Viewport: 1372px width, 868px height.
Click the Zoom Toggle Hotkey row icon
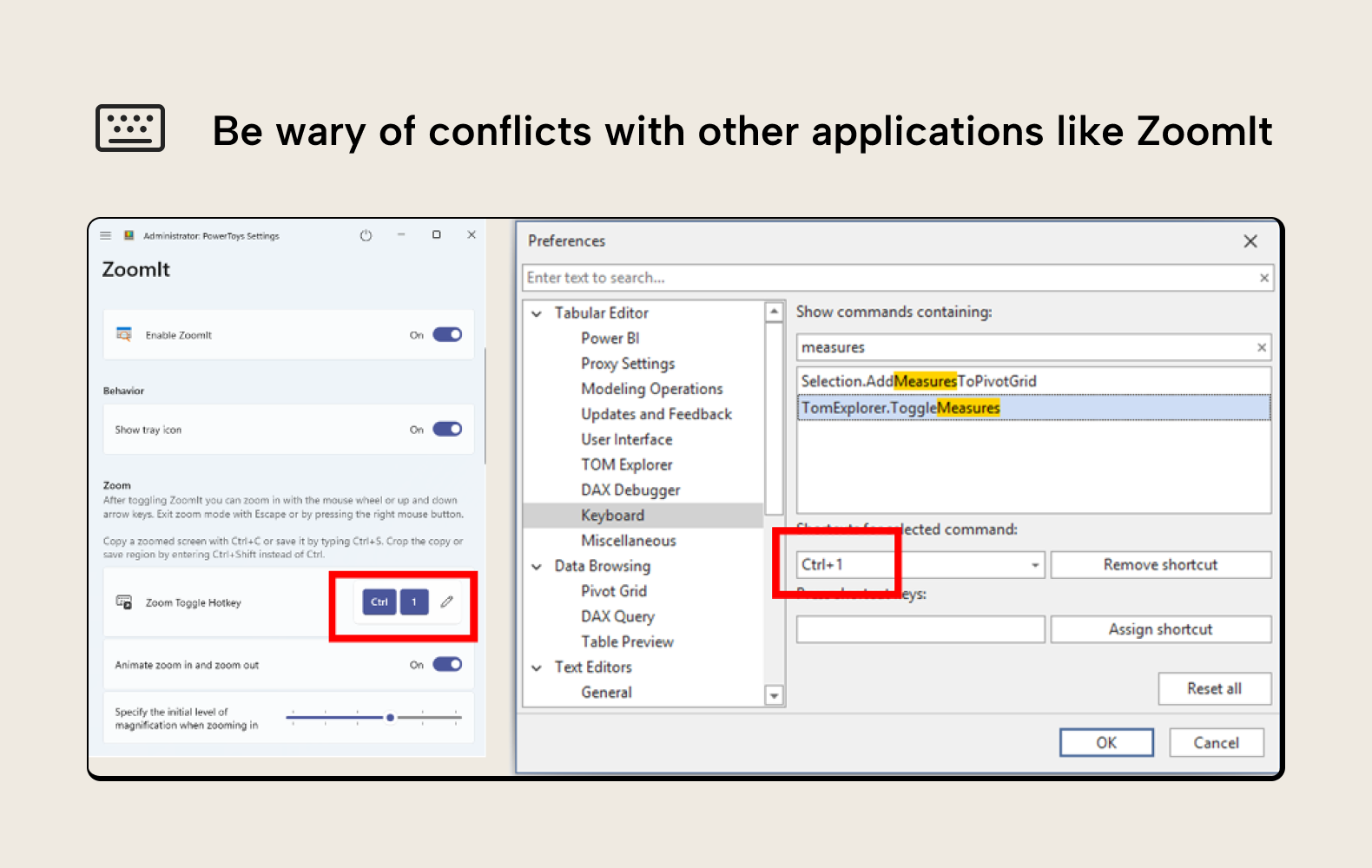point(124,602)
